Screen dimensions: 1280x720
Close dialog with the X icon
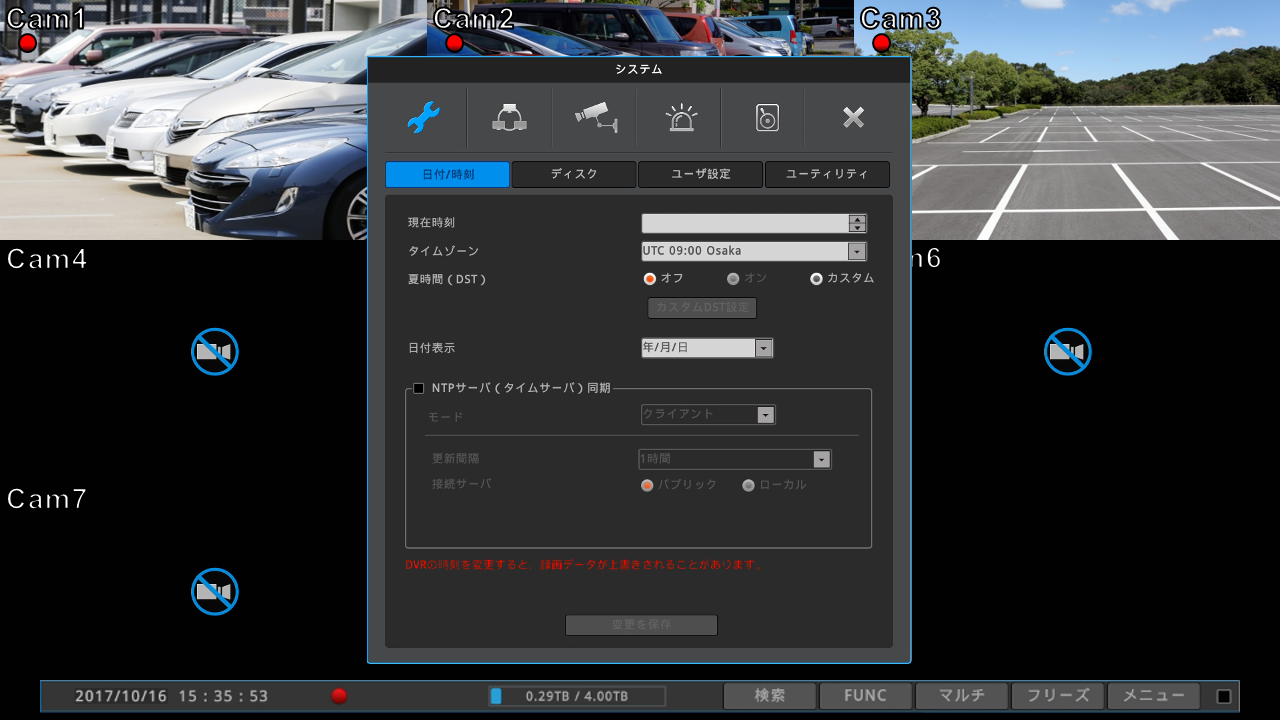click(852, 118)
